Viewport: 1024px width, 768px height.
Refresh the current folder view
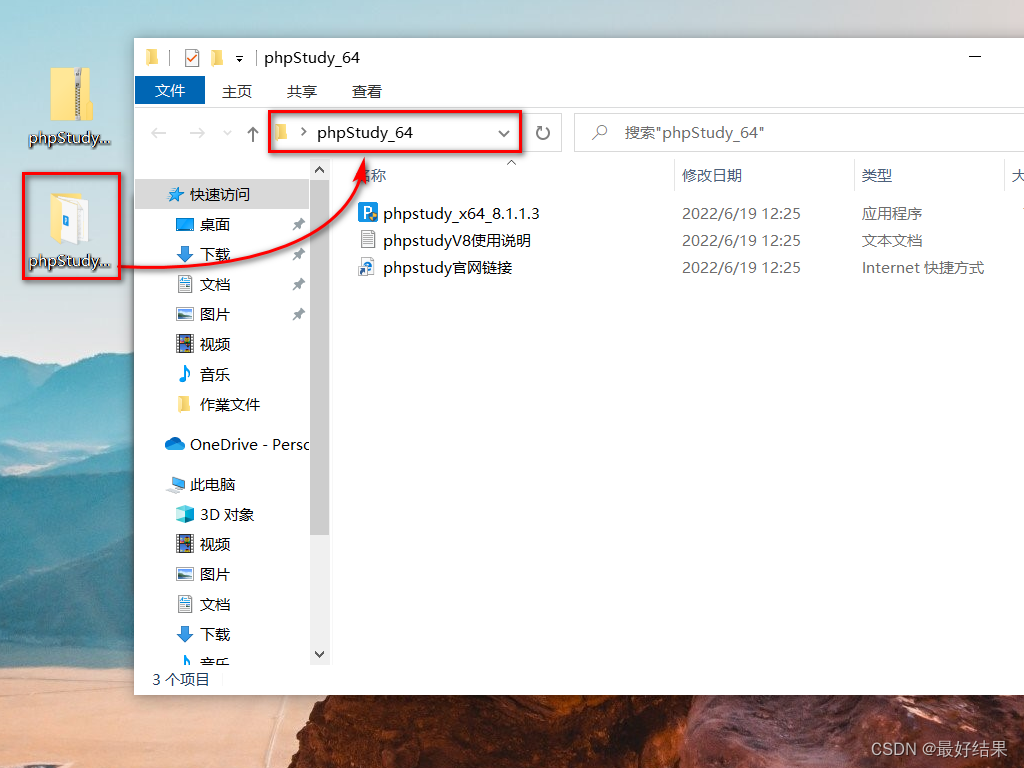click(x=543, y=133)
